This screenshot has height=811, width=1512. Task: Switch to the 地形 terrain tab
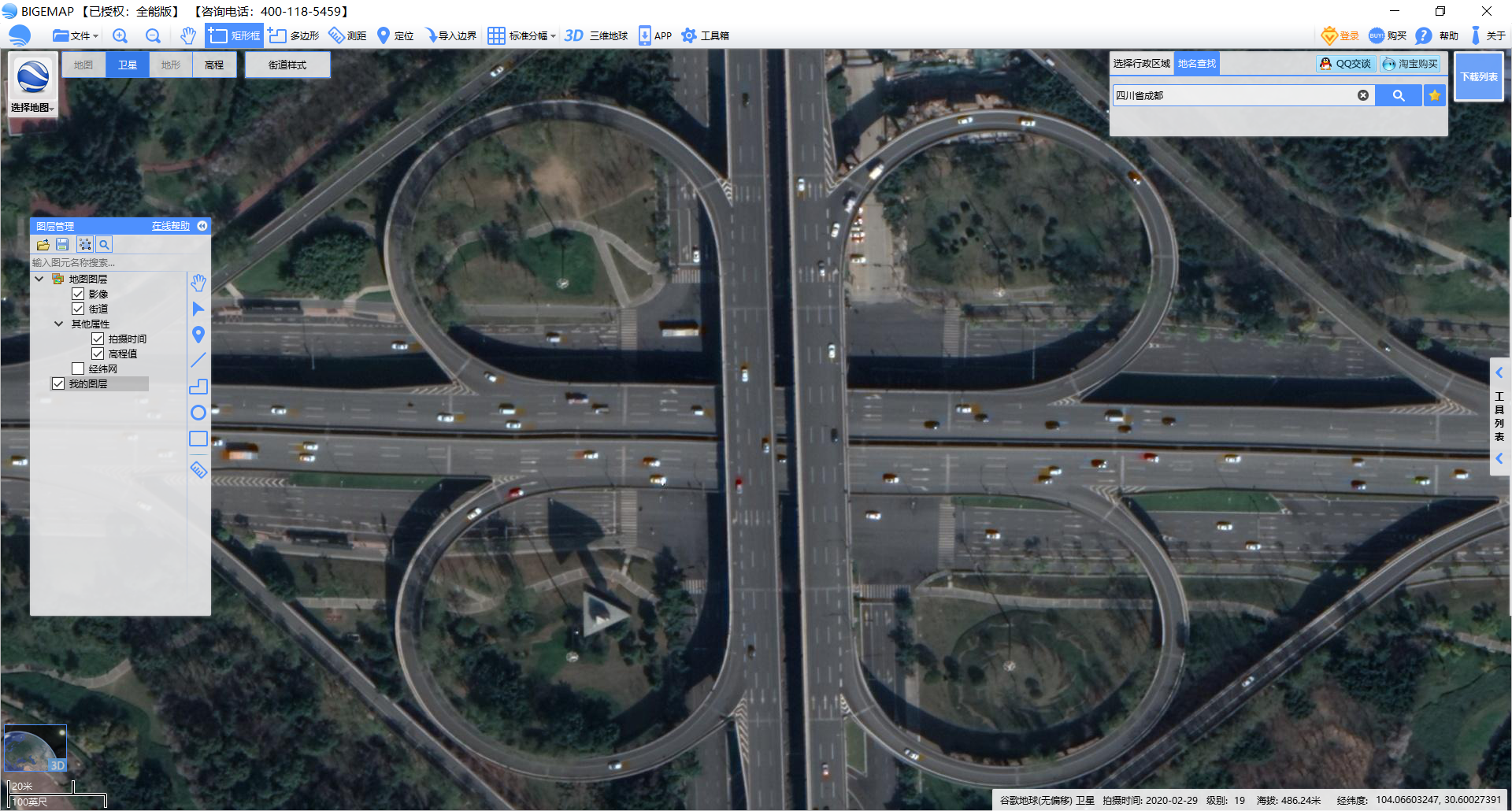171,65
